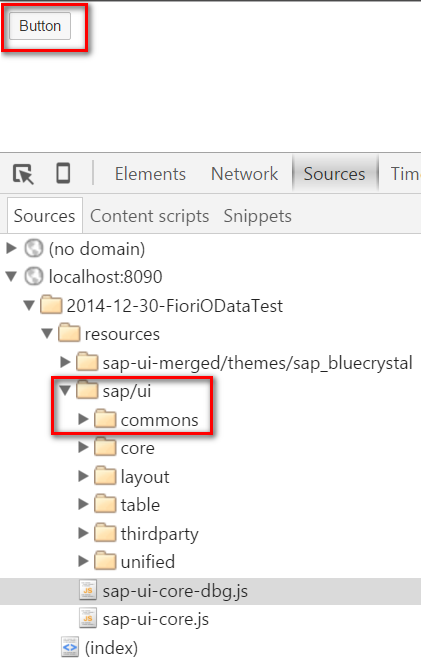421x663 pixels.
Task: Click the localhost:8090 globe icon
Action: (x=34, y=277)
